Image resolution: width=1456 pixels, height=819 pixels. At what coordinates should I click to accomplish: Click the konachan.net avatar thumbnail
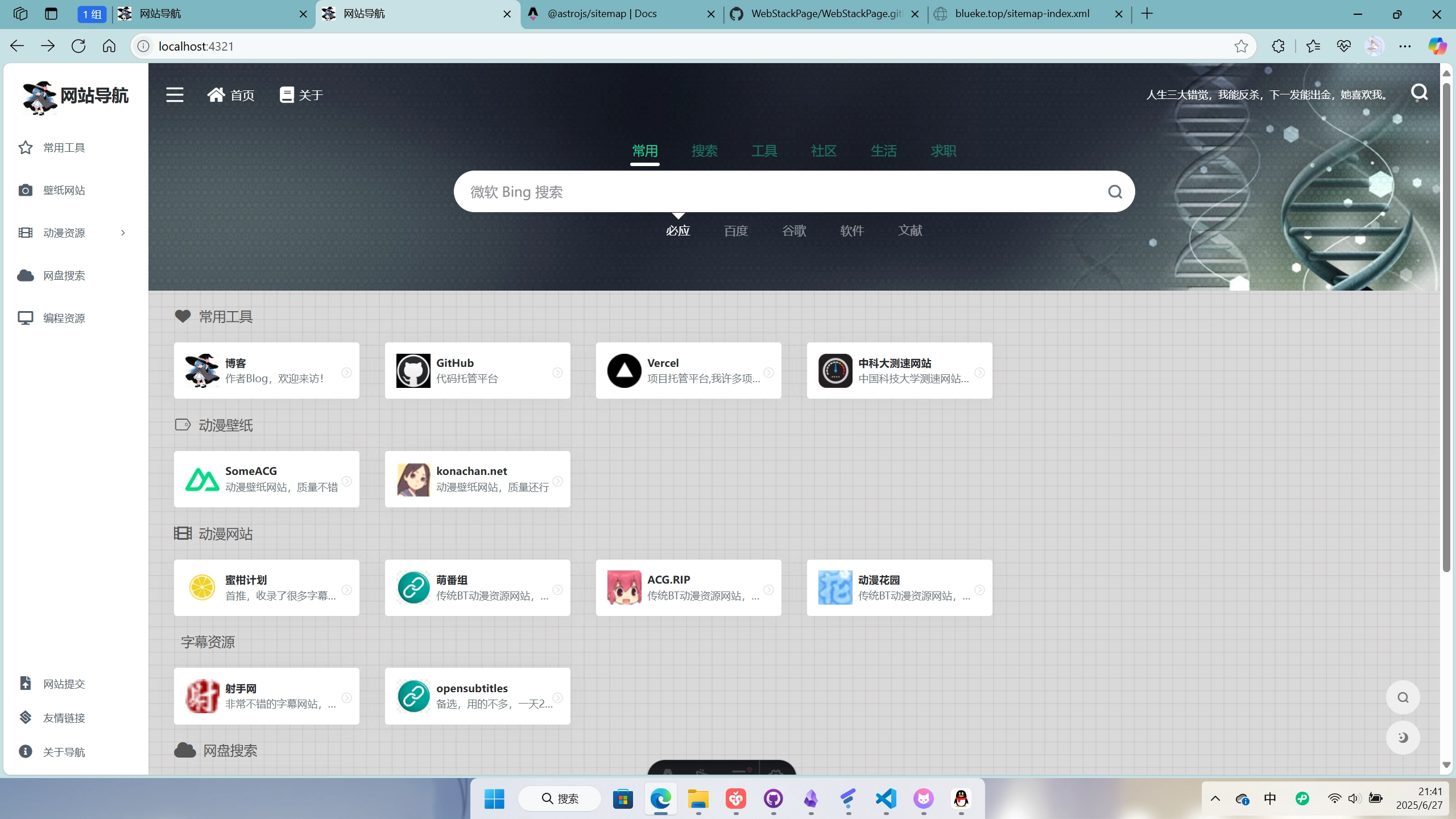point(413,479)
